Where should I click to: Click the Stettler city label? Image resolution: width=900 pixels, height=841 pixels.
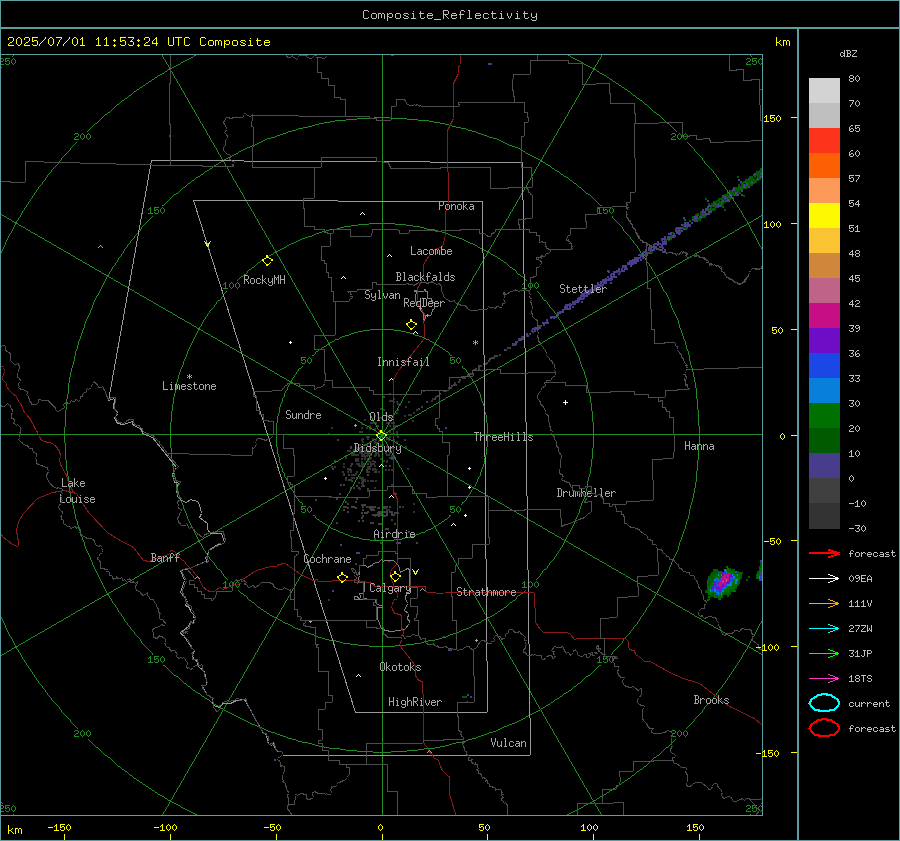[x=583, y=289]
